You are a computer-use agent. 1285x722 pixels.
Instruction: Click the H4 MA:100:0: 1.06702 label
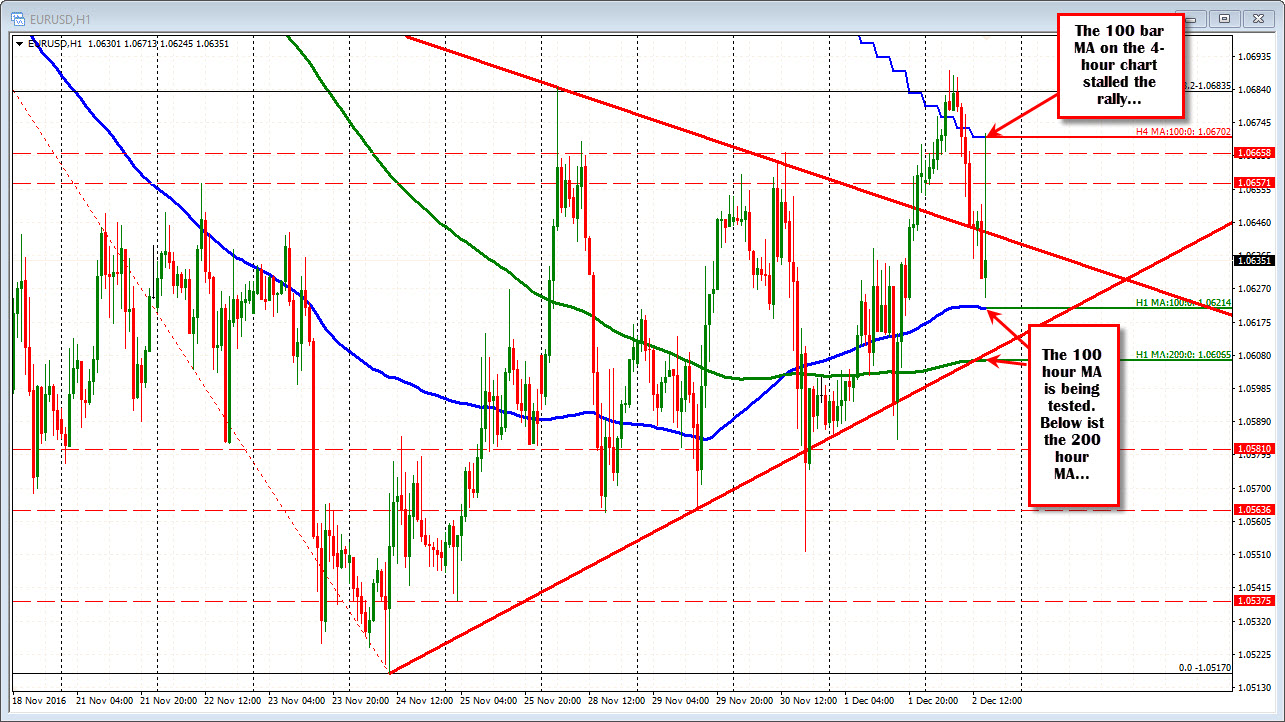(x=1183, y=131)
